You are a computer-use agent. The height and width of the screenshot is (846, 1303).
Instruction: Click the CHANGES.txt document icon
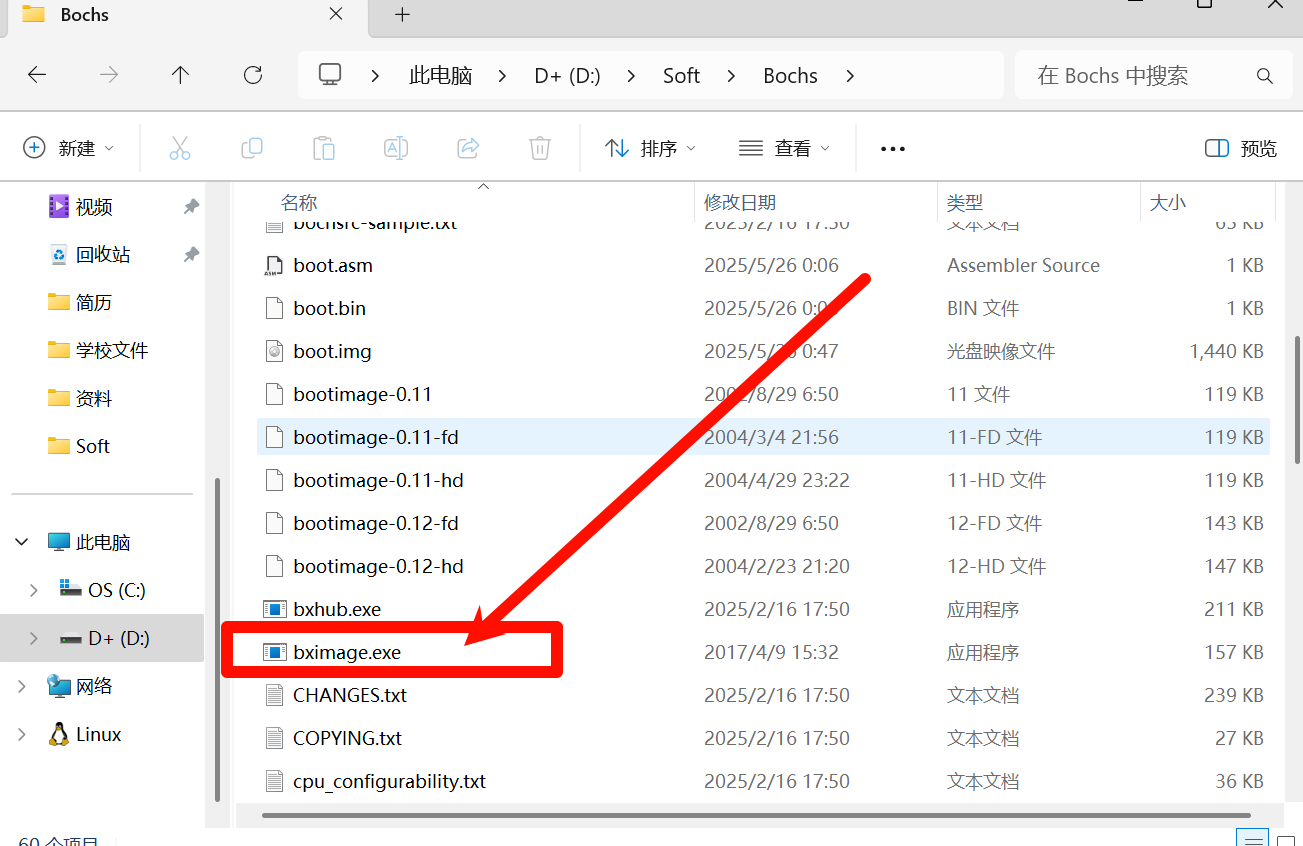pos(274,695)
